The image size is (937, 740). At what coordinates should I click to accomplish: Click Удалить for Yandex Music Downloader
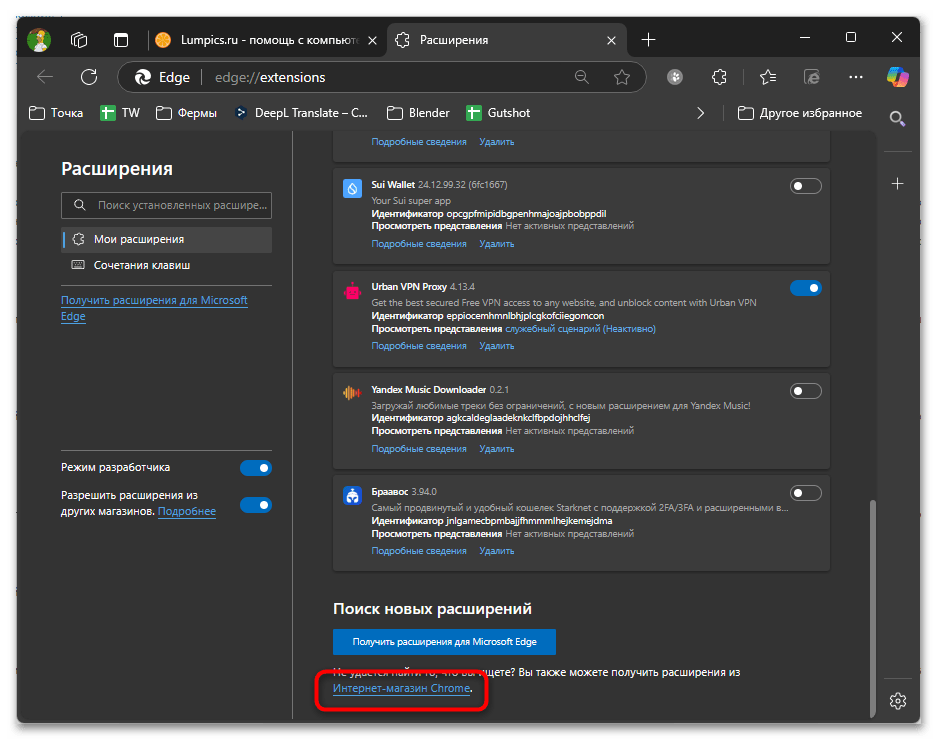pyautogui.click(x=497, y=449)
